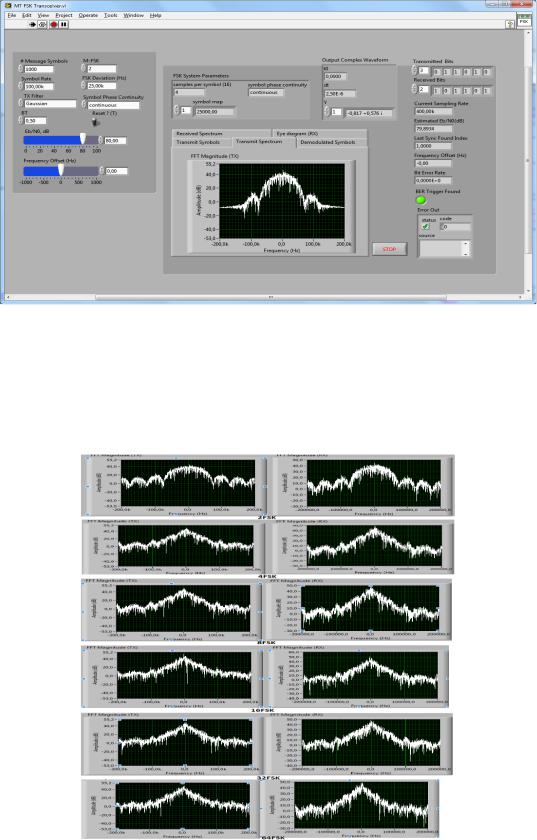Click the window's vertical scrollbar
537x840 pixels.
click(528, 161)
